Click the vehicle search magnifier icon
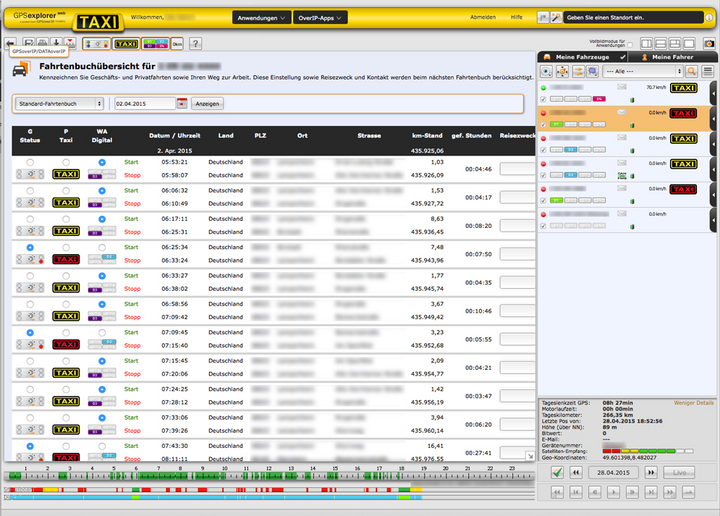 691,71
